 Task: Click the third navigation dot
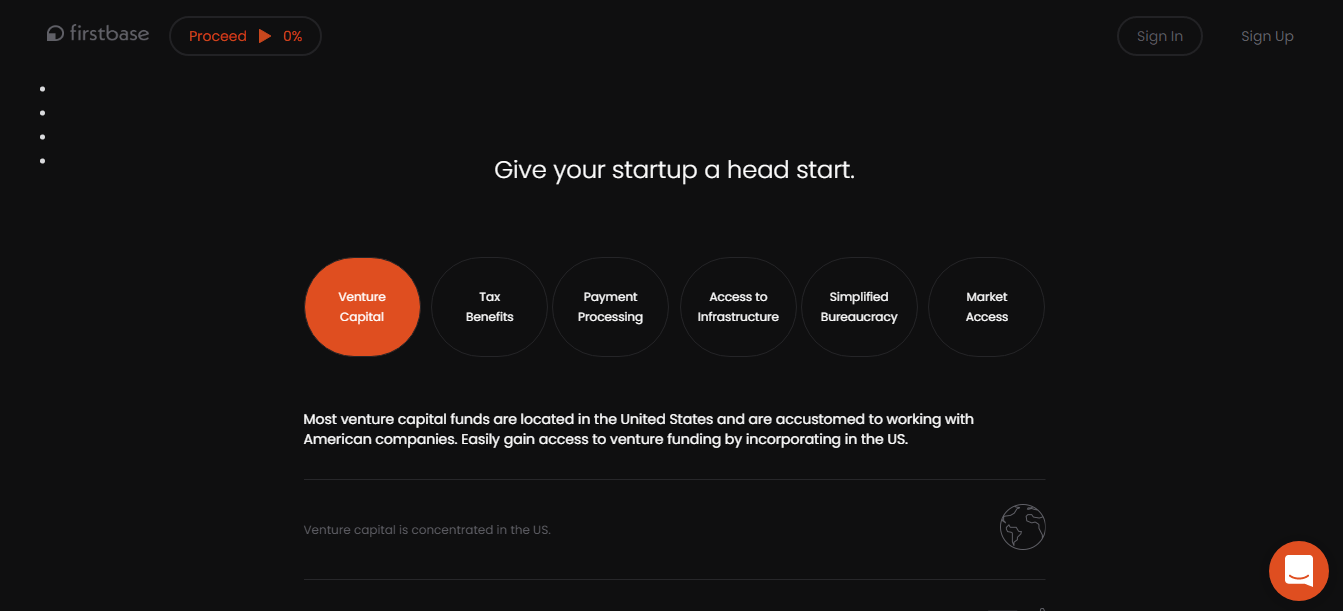tap(42, 136)
